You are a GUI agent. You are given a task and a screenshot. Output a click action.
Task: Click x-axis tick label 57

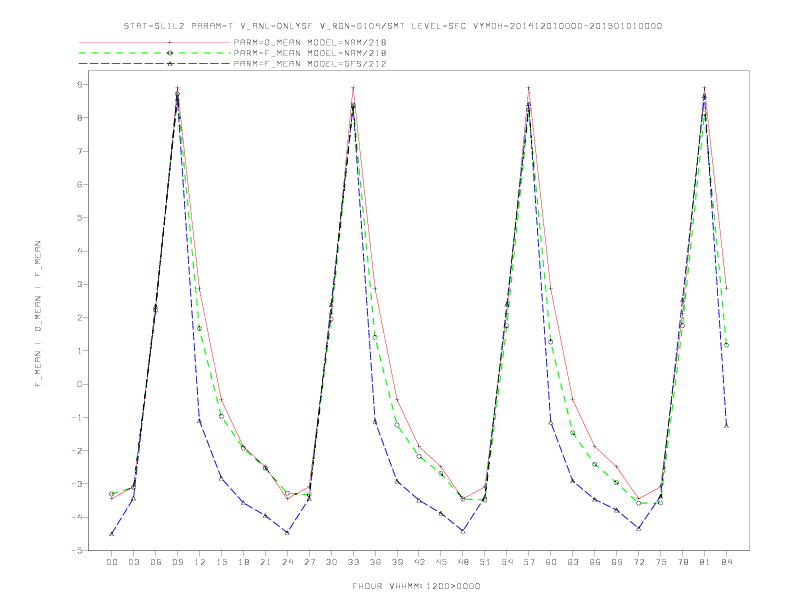point(529,562)
